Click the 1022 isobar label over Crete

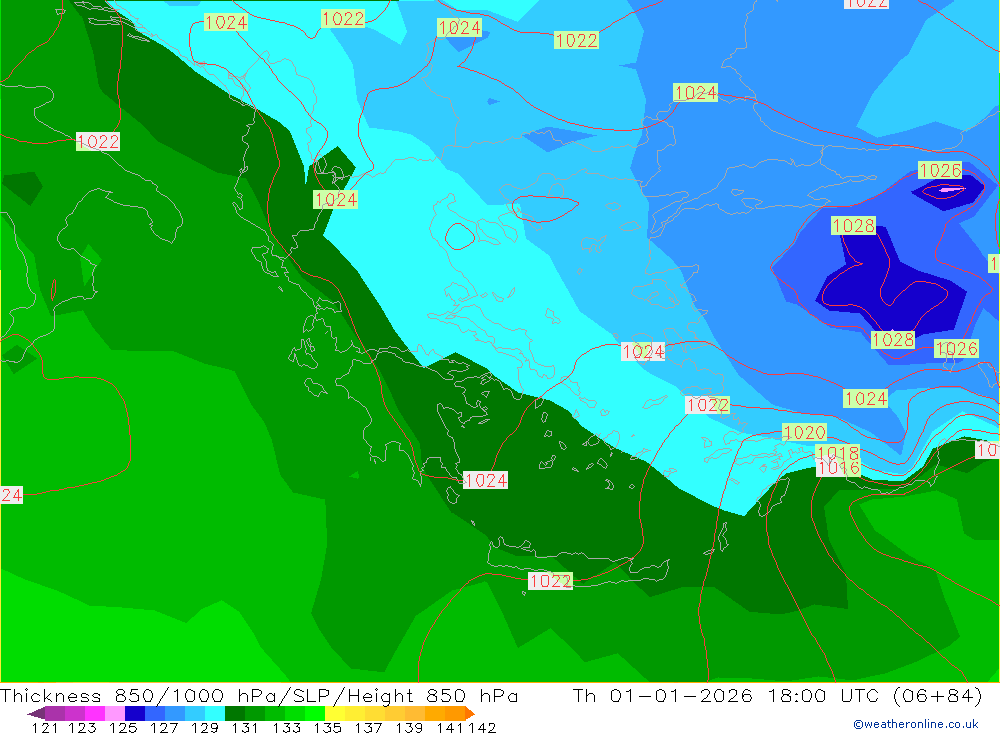point(550,581)
